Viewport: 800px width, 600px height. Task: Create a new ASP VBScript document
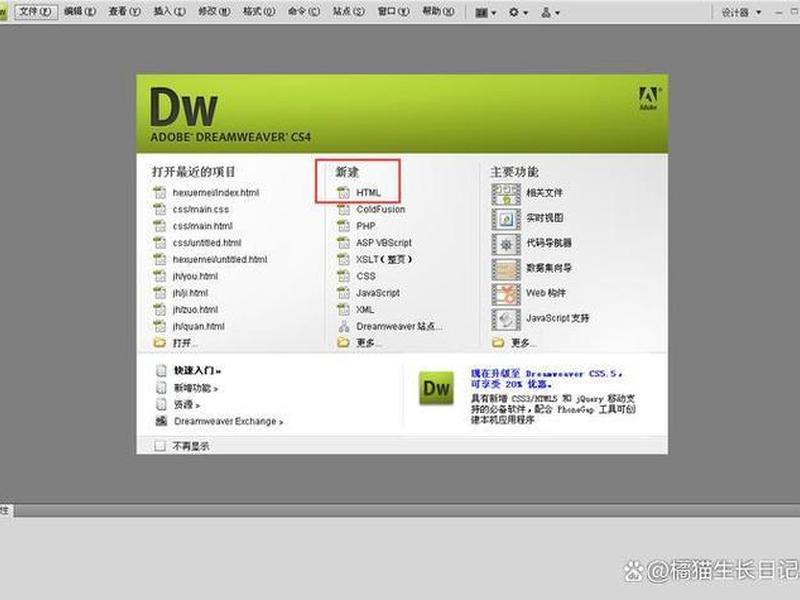tap(384, 243)
